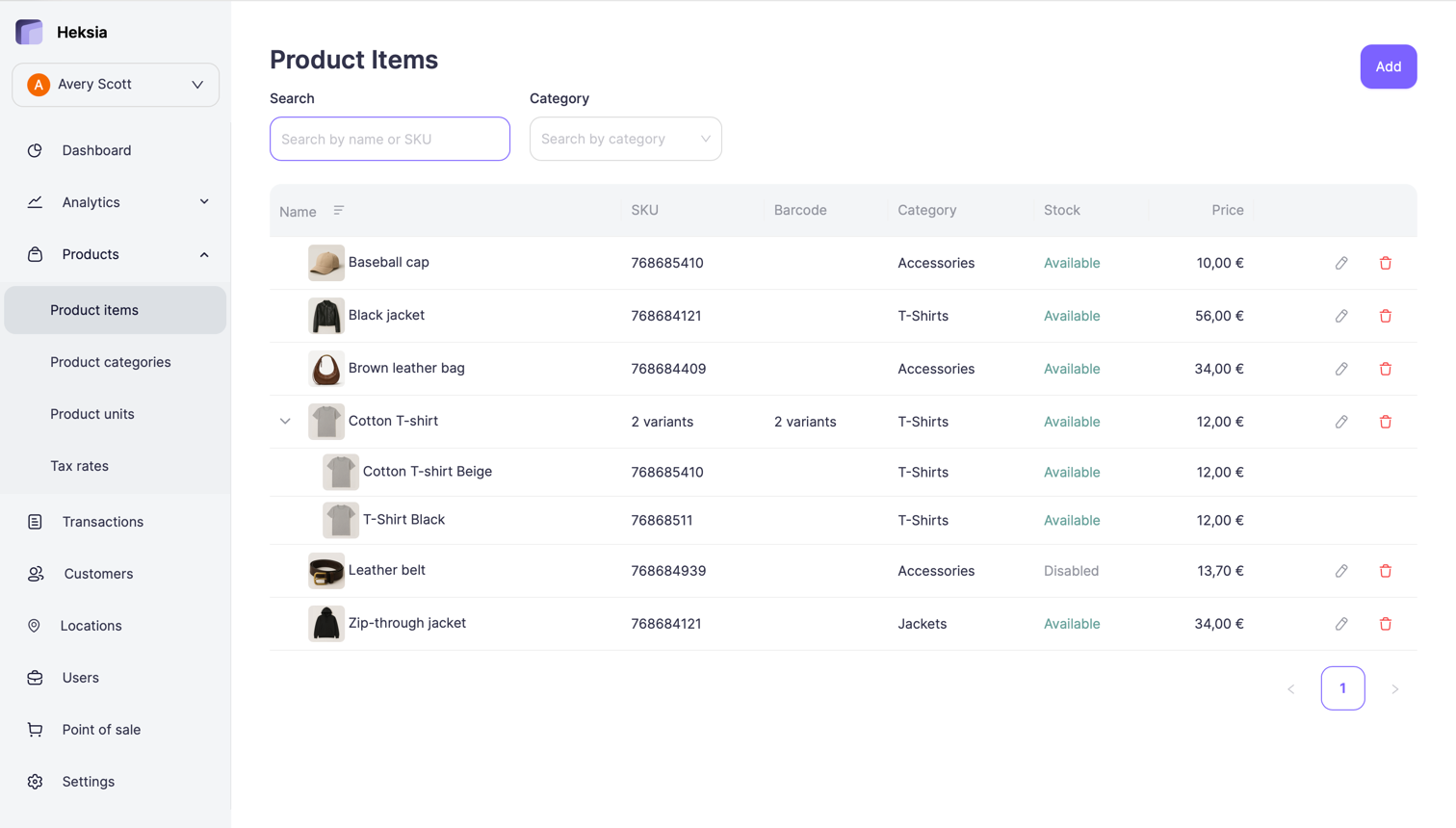Delete the Cotton T-shirt product
The image size is (1456, 828).
1385,422
